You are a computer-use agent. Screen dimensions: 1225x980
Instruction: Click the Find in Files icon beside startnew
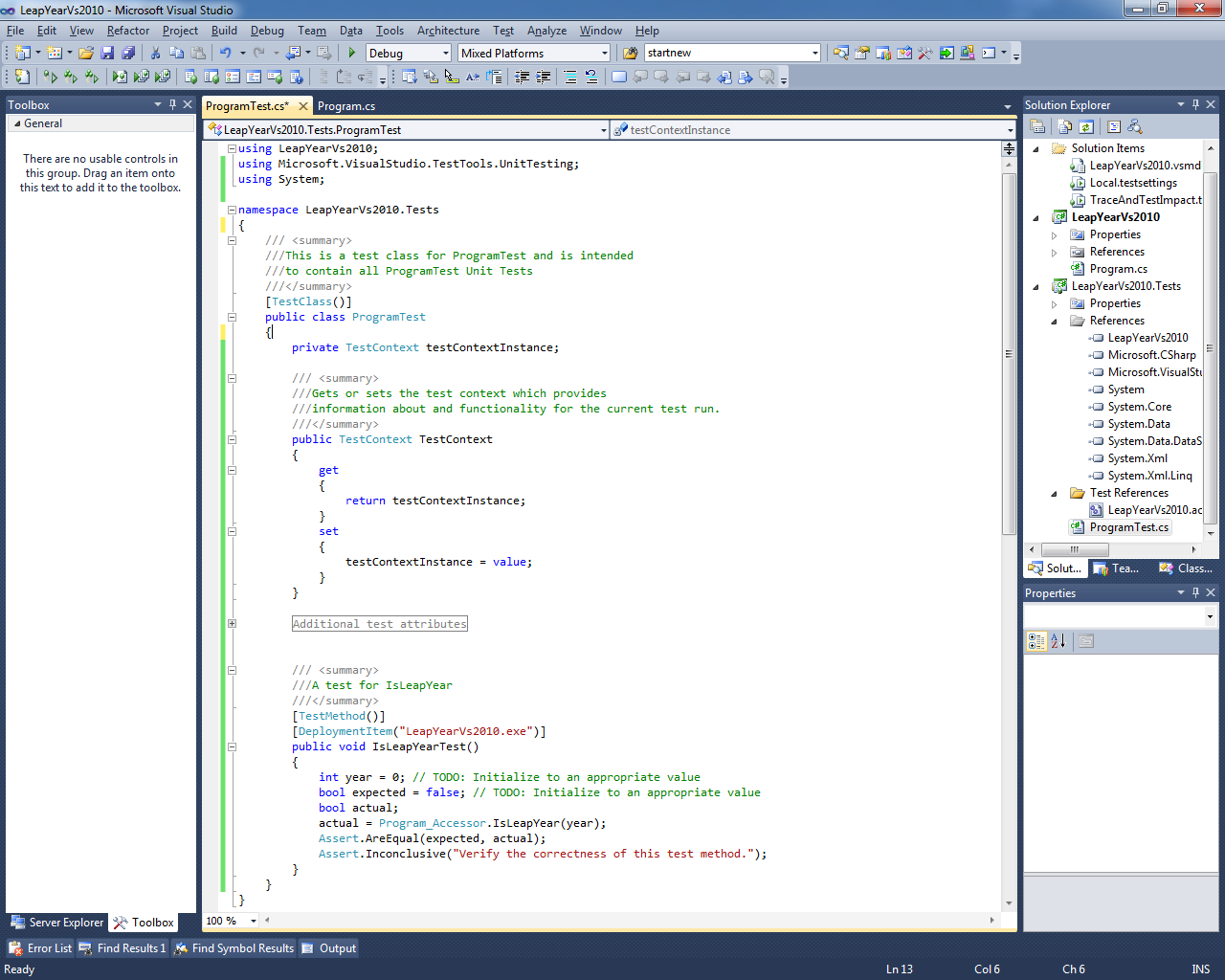coord(840,54)
